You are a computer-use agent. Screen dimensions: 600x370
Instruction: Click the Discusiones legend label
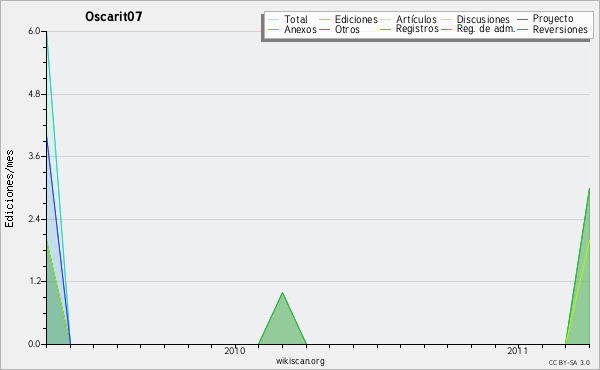coord(483,19)
